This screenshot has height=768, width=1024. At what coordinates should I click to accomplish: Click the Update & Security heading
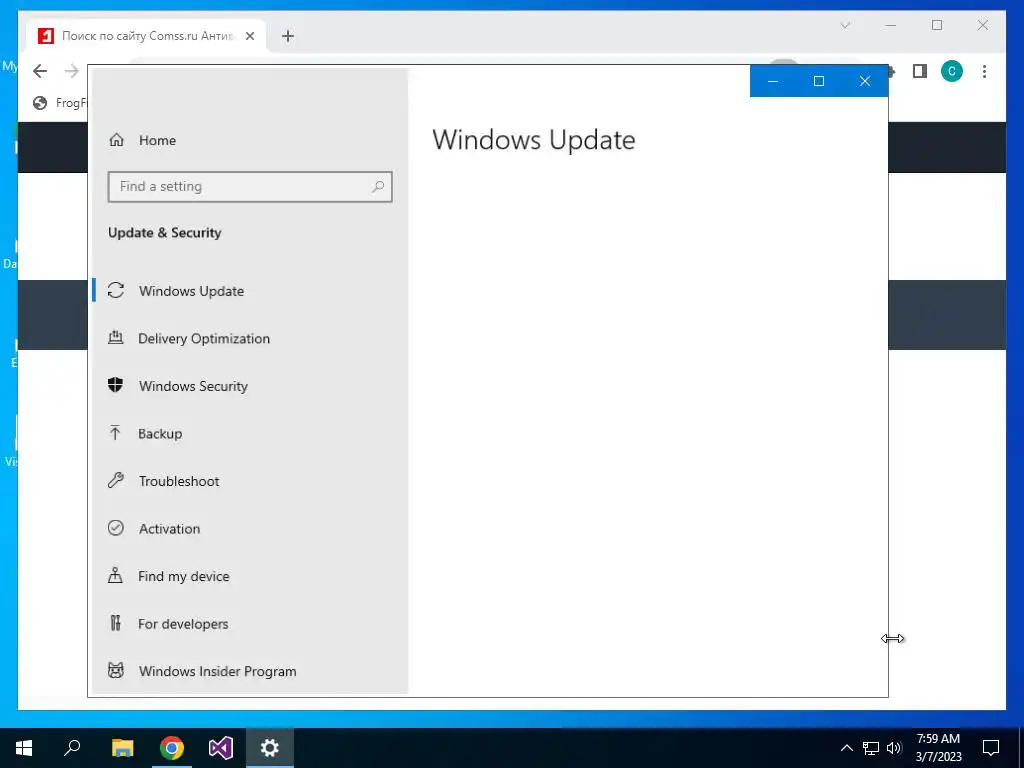pos(165,232)
